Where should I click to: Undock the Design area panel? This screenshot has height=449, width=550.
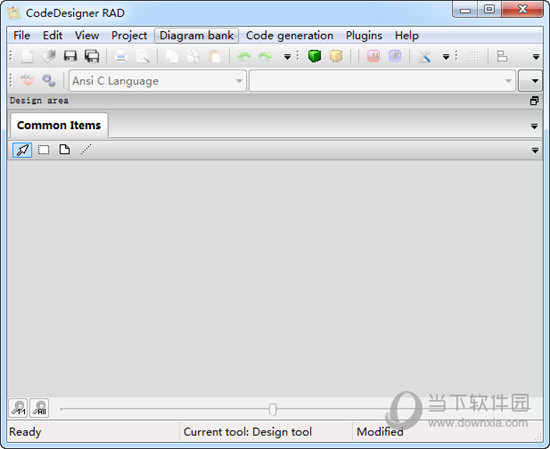click(534, 101)
